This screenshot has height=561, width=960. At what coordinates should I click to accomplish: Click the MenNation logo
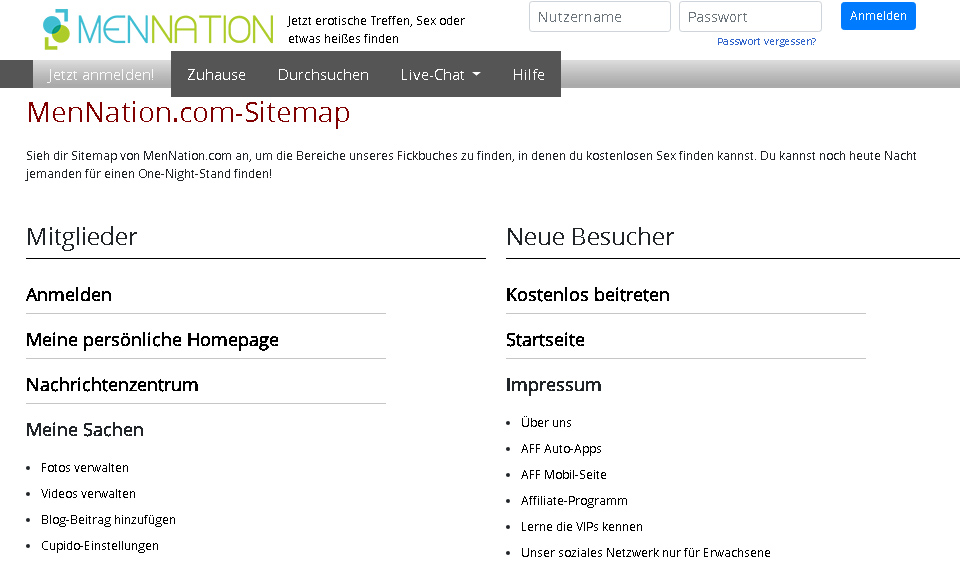pyautogui.click(x=158, y=29)
